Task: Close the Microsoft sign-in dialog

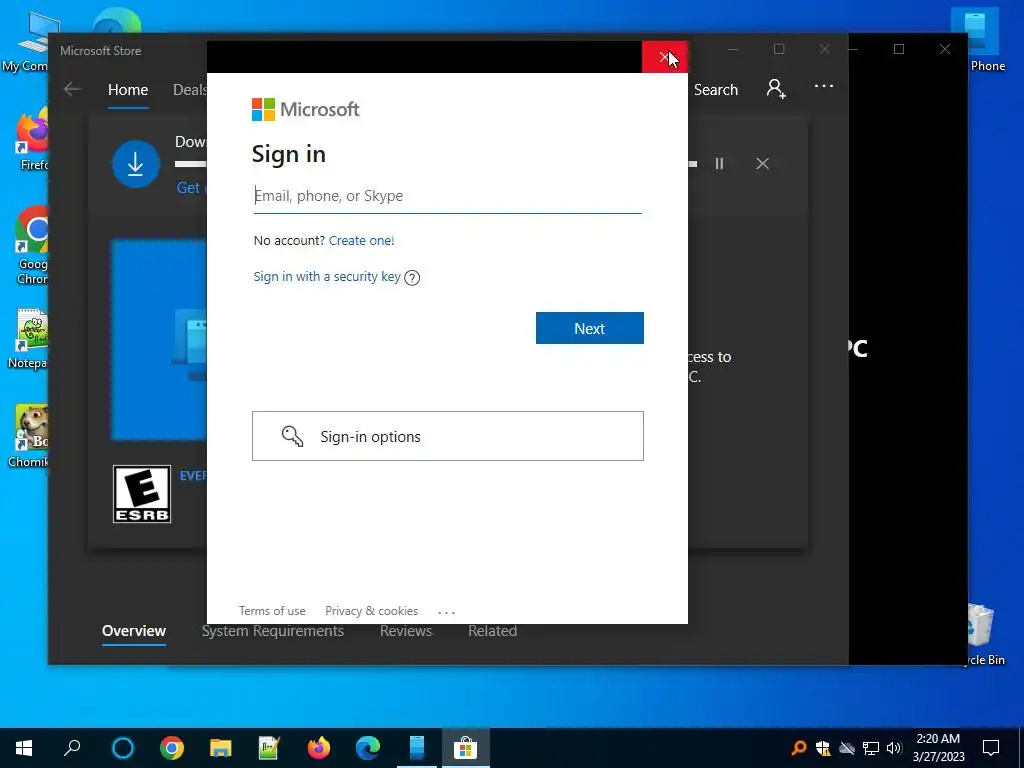Action: 664,57
